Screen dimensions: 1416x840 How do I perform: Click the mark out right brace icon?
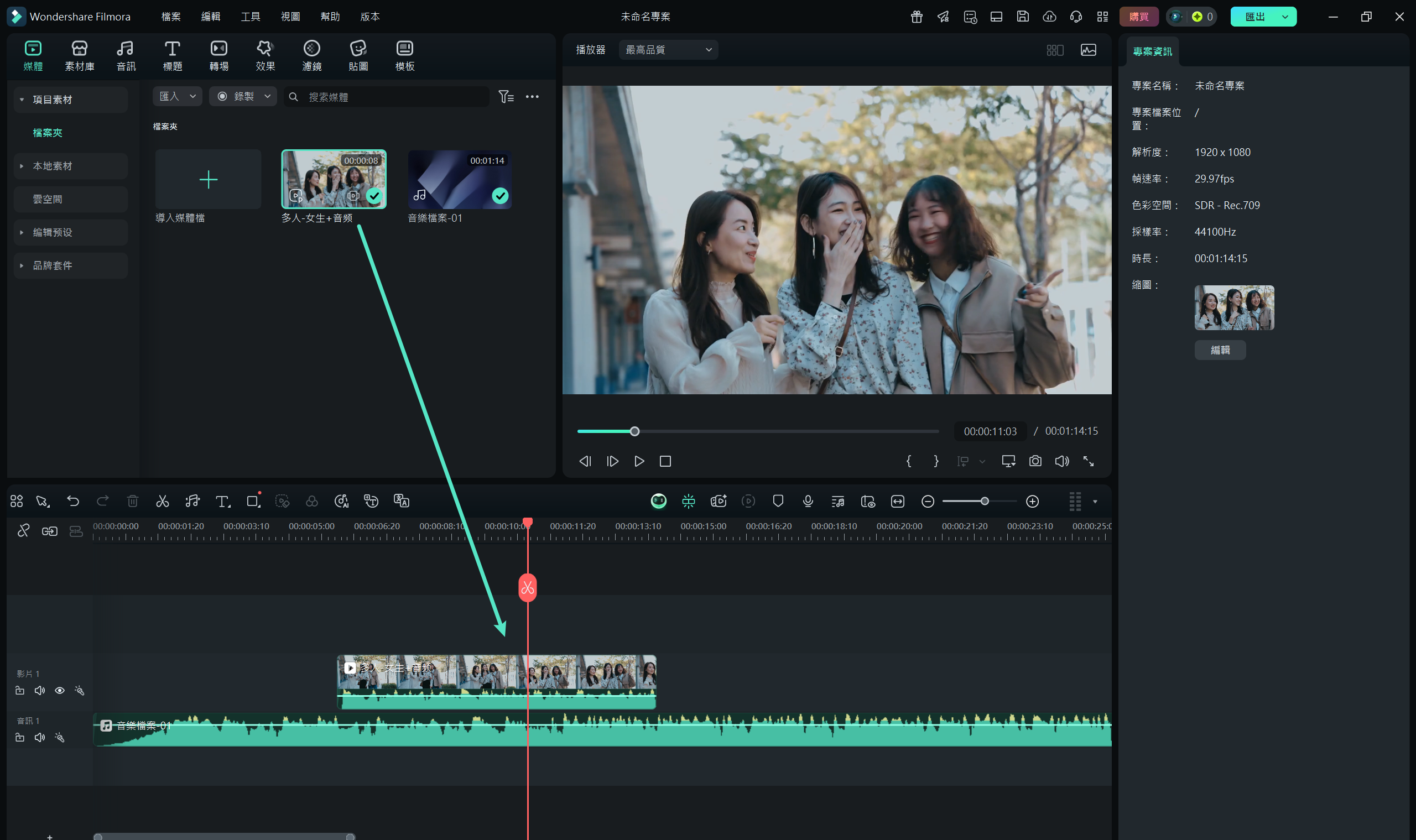pyautogui.click(x=936, y=461)
